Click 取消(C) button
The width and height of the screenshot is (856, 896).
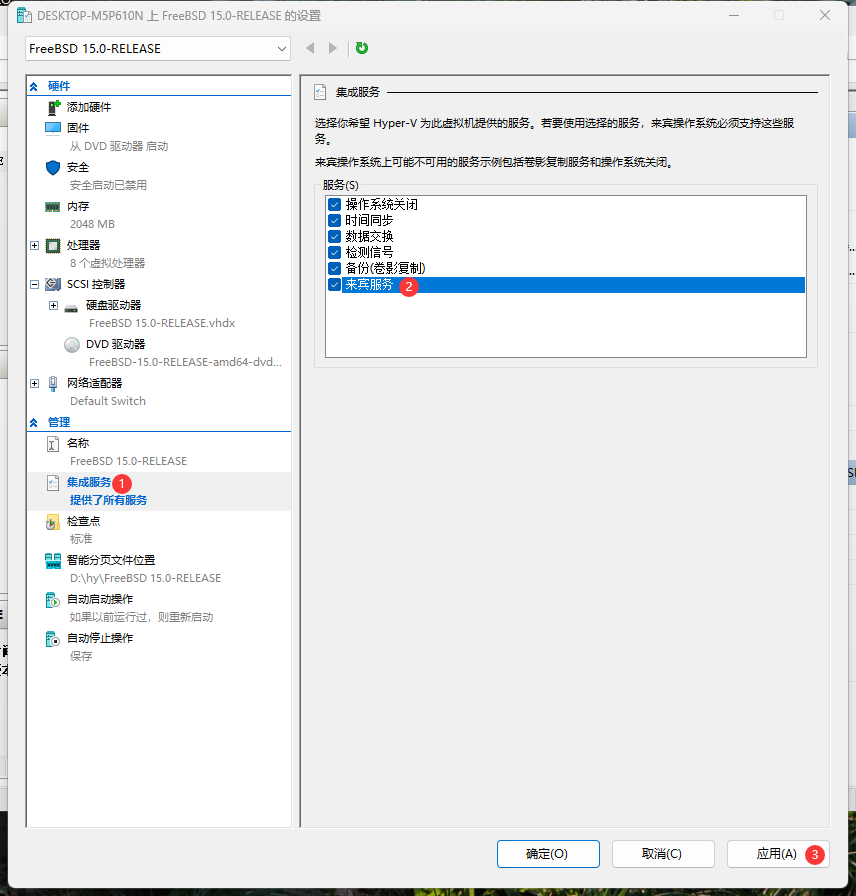click(663, 854)
